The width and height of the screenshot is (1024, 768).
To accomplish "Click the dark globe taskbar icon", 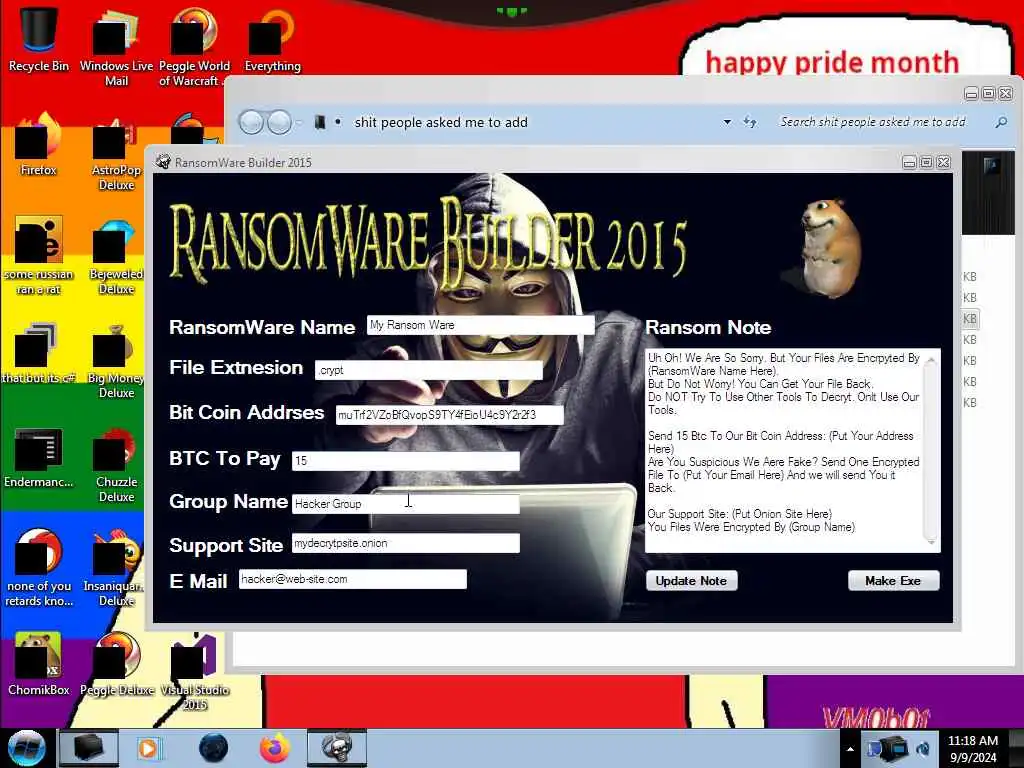I will [x=213, y=748].
